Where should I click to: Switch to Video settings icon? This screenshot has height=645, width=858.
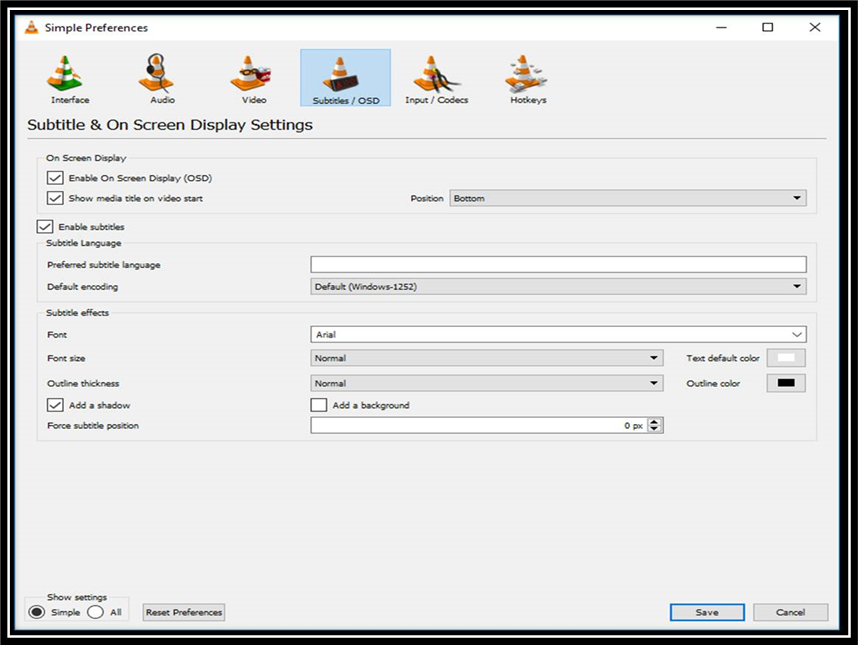(x=251, y=76)
